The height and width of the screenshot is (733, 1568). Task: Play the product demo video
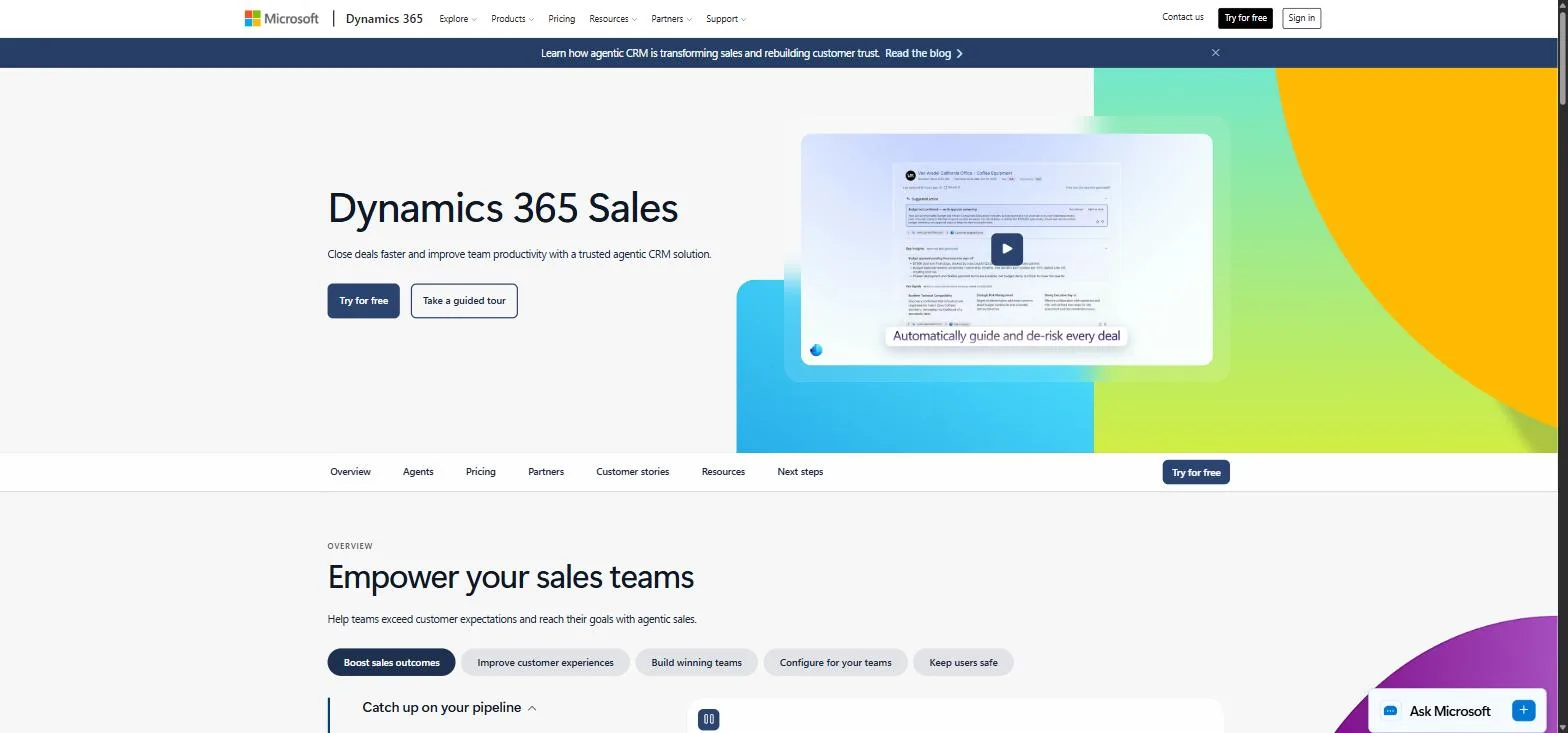point(1007,249)
